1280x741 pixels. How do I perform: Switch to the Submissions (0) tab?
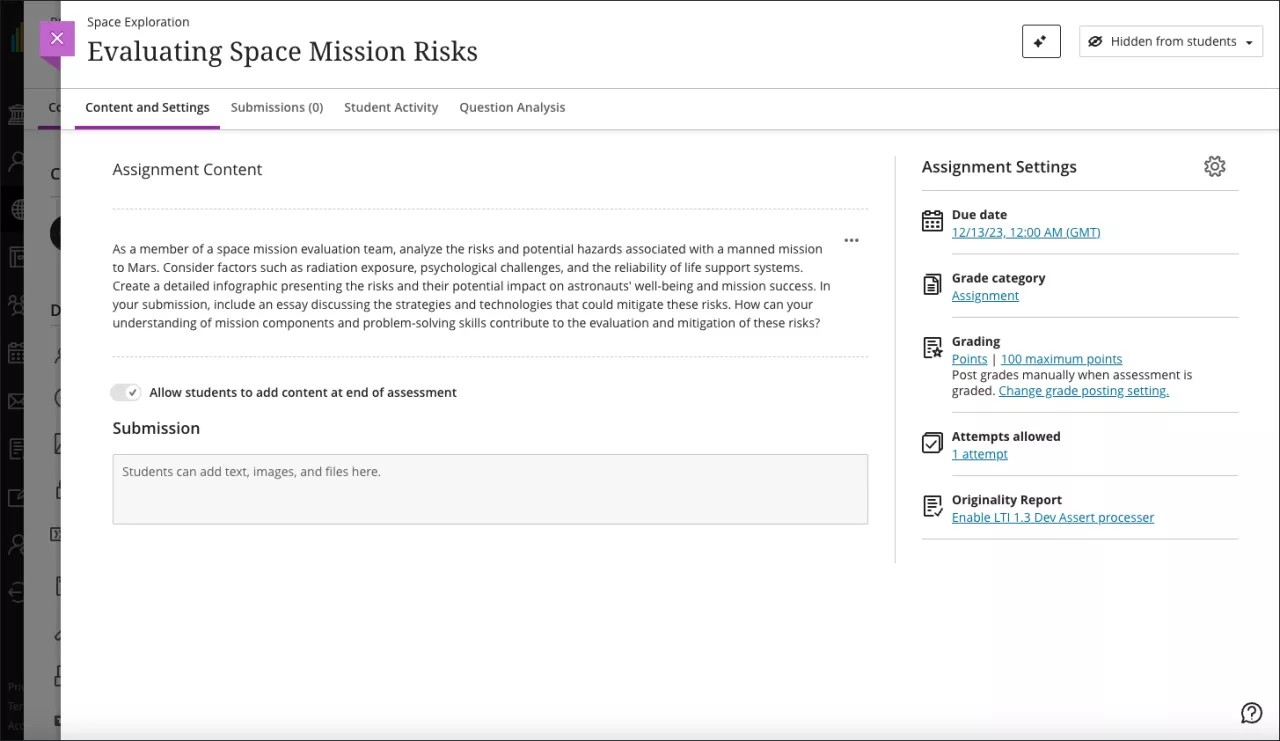coord(277,107)
